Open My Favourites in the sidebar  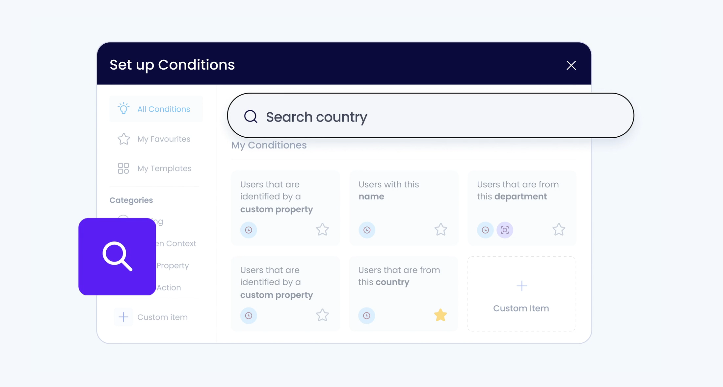click(154, 139)
